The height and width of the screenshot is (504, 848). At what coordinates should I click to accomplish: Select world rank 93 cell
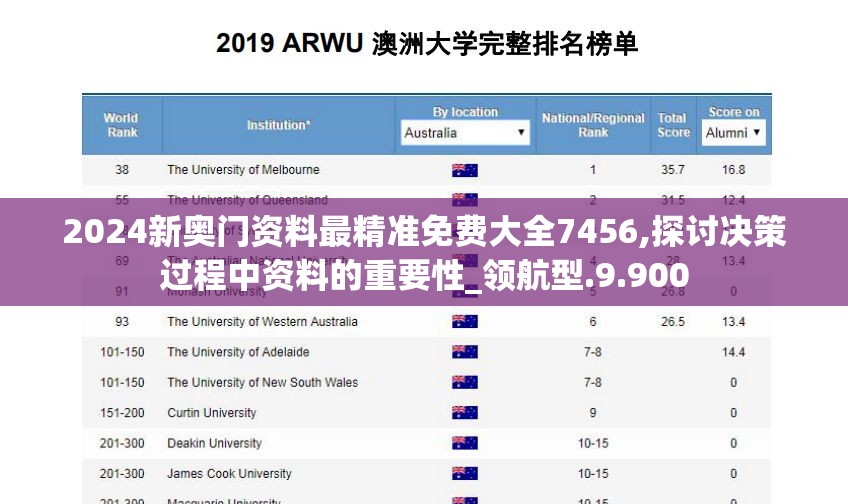122,322
